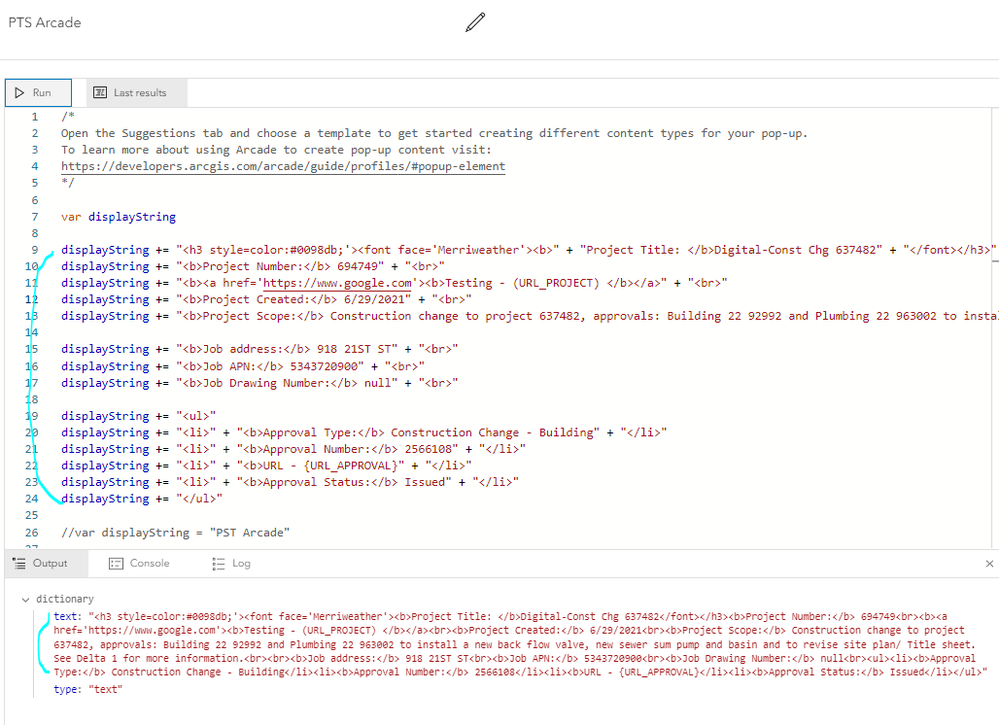
Task: Select the type text result entry
Action: (88, 689)
